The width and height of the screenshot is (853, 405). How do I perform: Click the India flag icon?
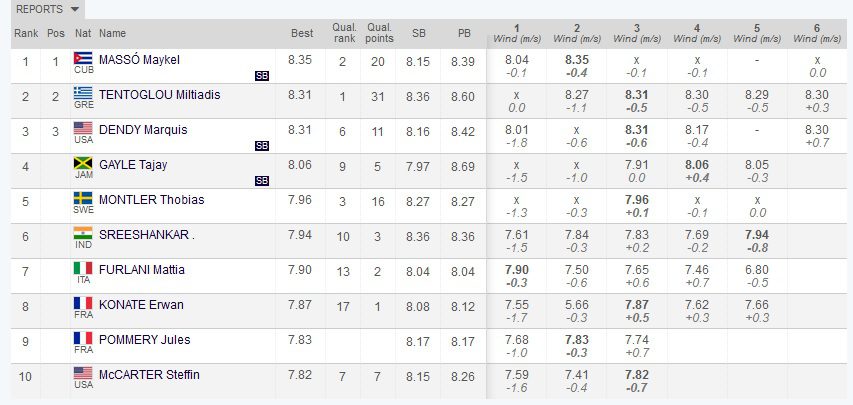click(83, 233)
